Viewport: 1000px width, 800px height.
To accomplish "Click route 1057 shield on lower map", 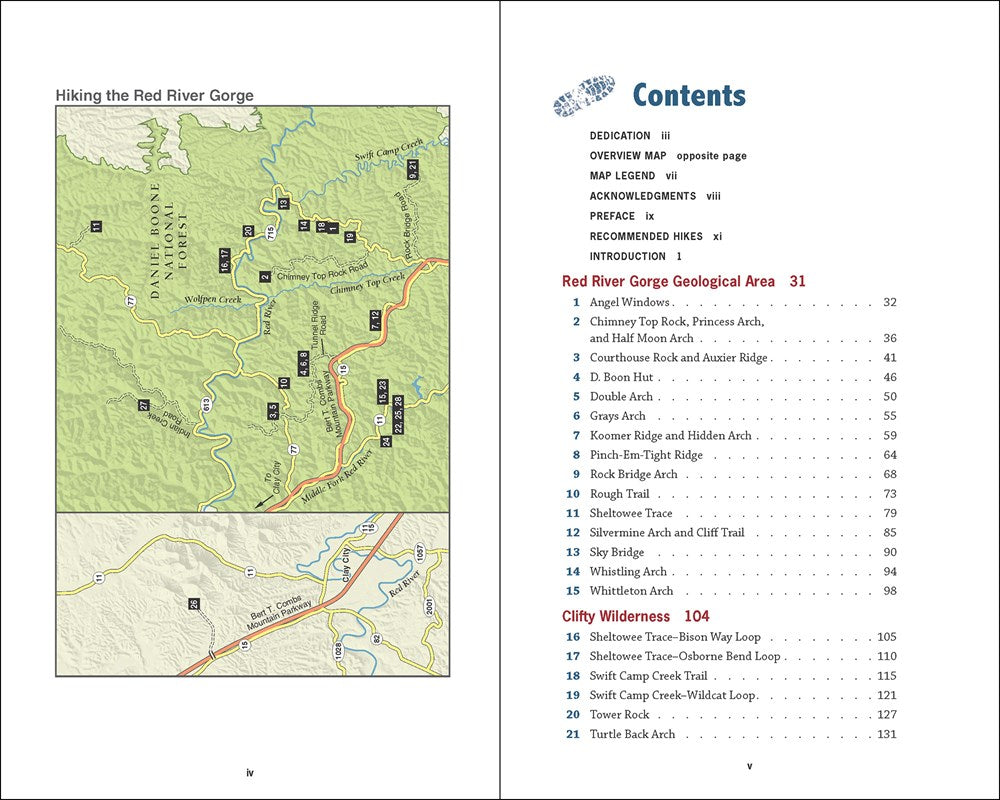I will (x=419, y=553).
